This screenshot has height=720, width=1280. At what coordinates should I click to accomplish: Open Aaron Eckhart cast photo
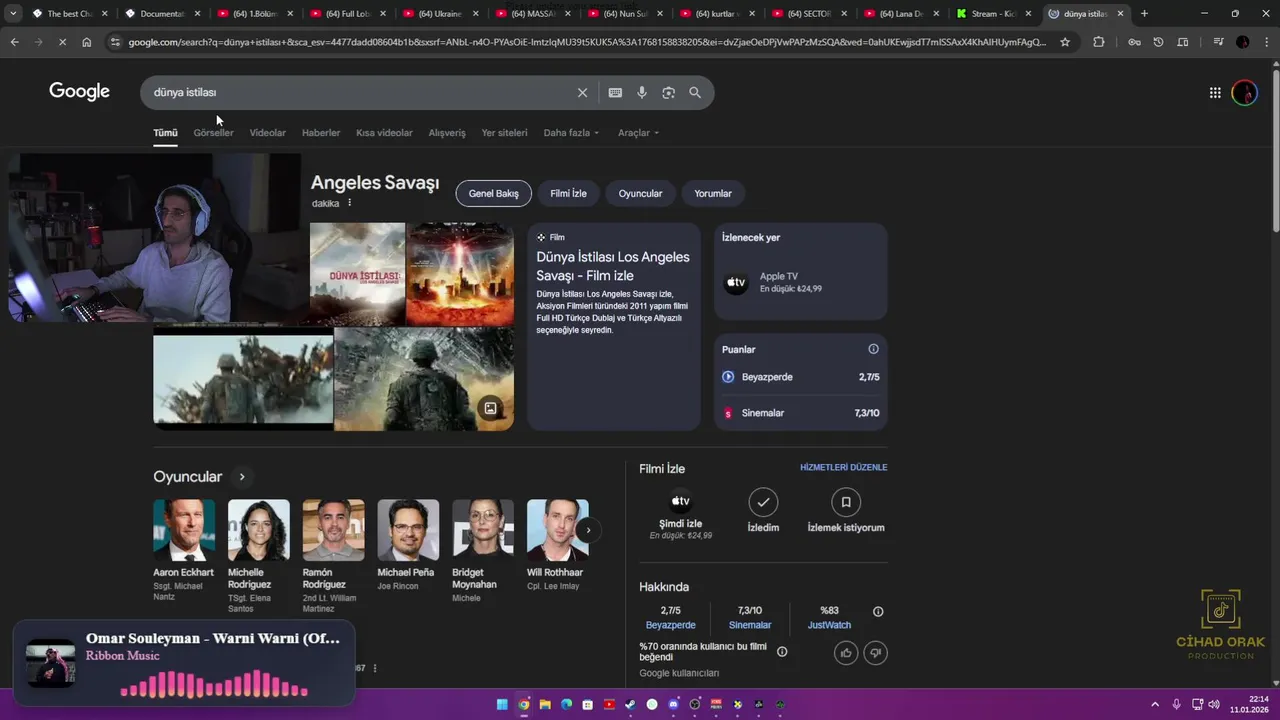(184, 530)
